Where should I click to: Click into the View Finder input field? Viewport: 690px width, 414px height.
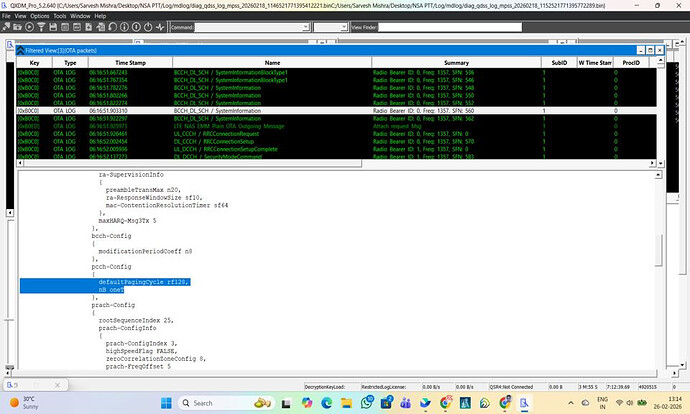[450, 27]
